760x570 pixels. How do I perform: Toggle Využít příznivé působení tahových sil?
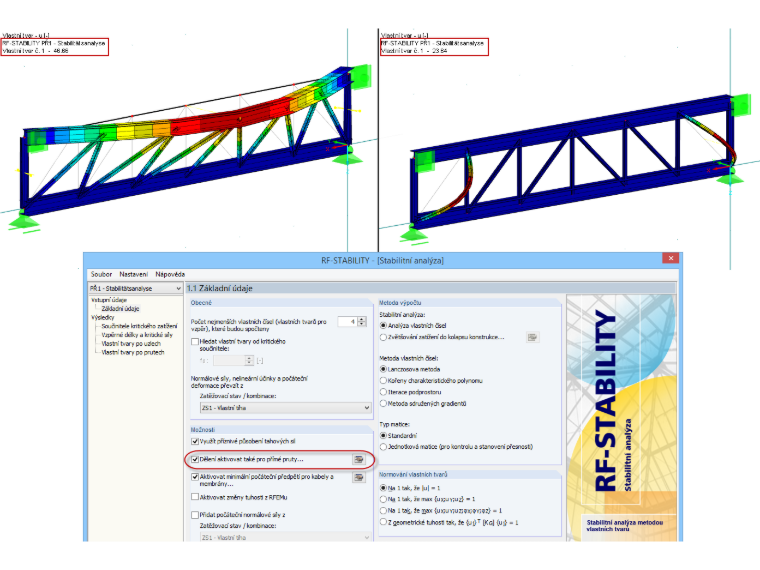tap(195, 442)
